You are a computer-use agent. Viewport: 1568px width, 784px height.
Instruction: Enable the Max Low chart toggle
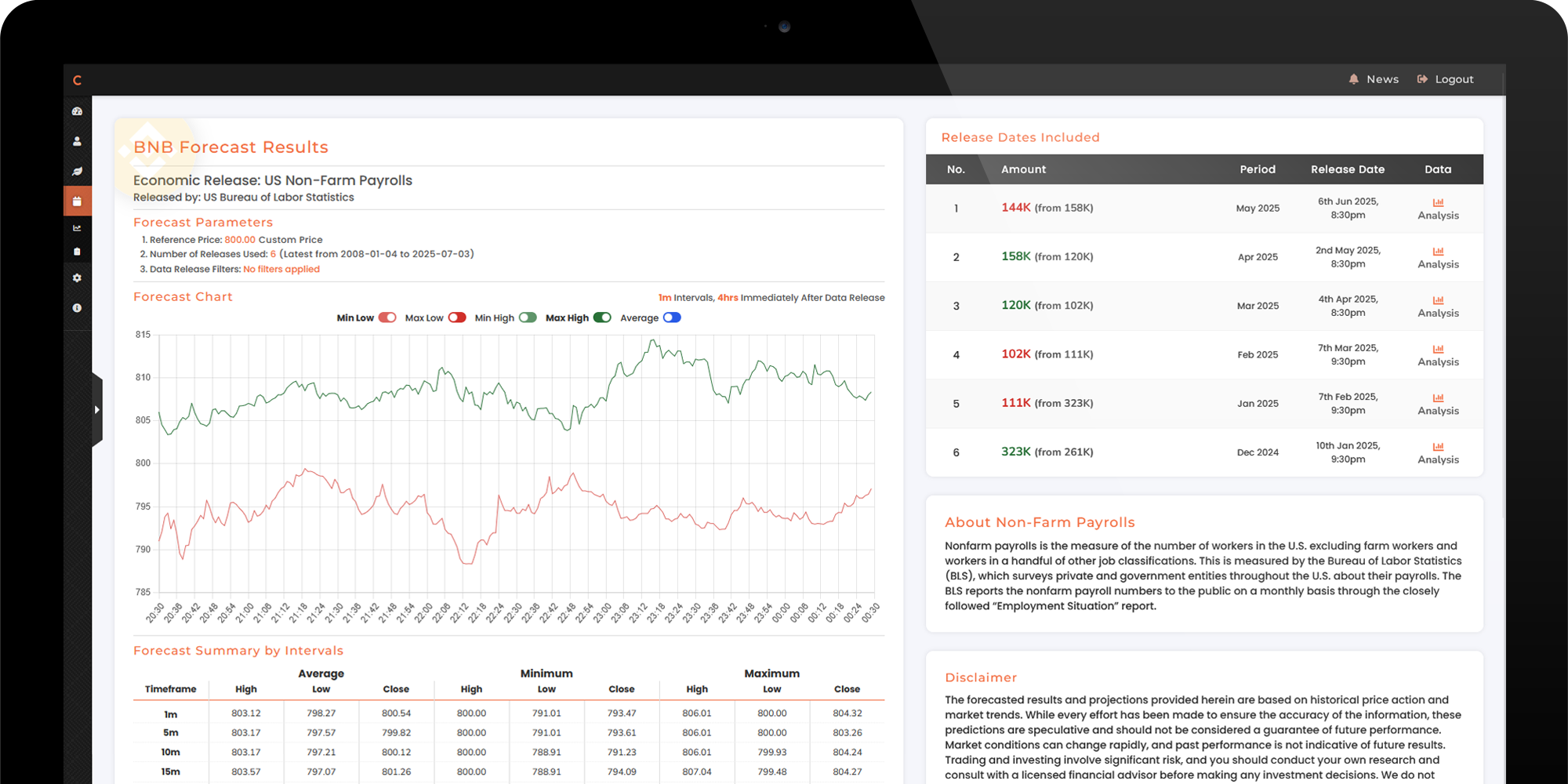click(x=457, y=318)
